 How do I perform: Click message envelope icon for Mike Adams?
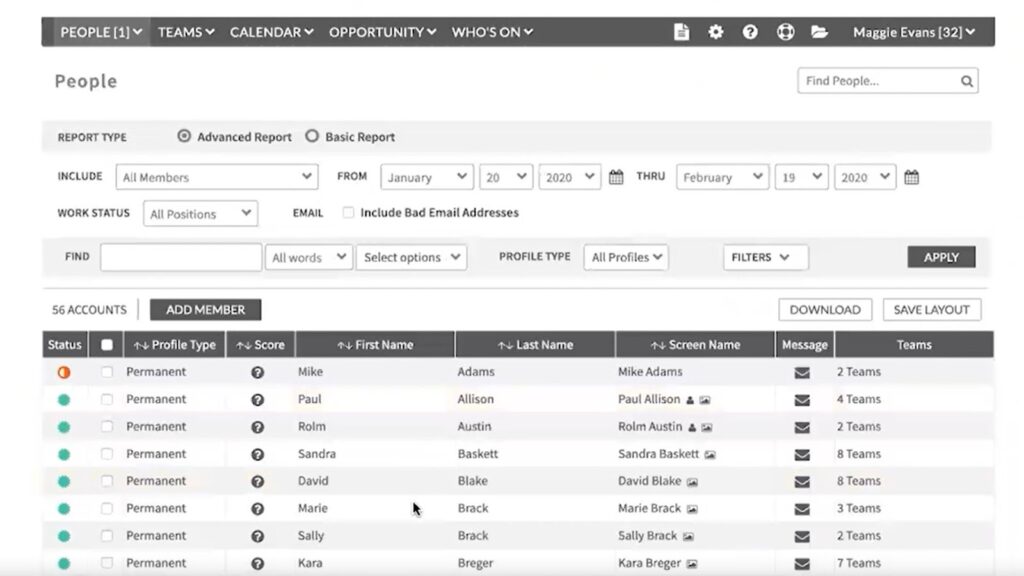click(802, 372)
